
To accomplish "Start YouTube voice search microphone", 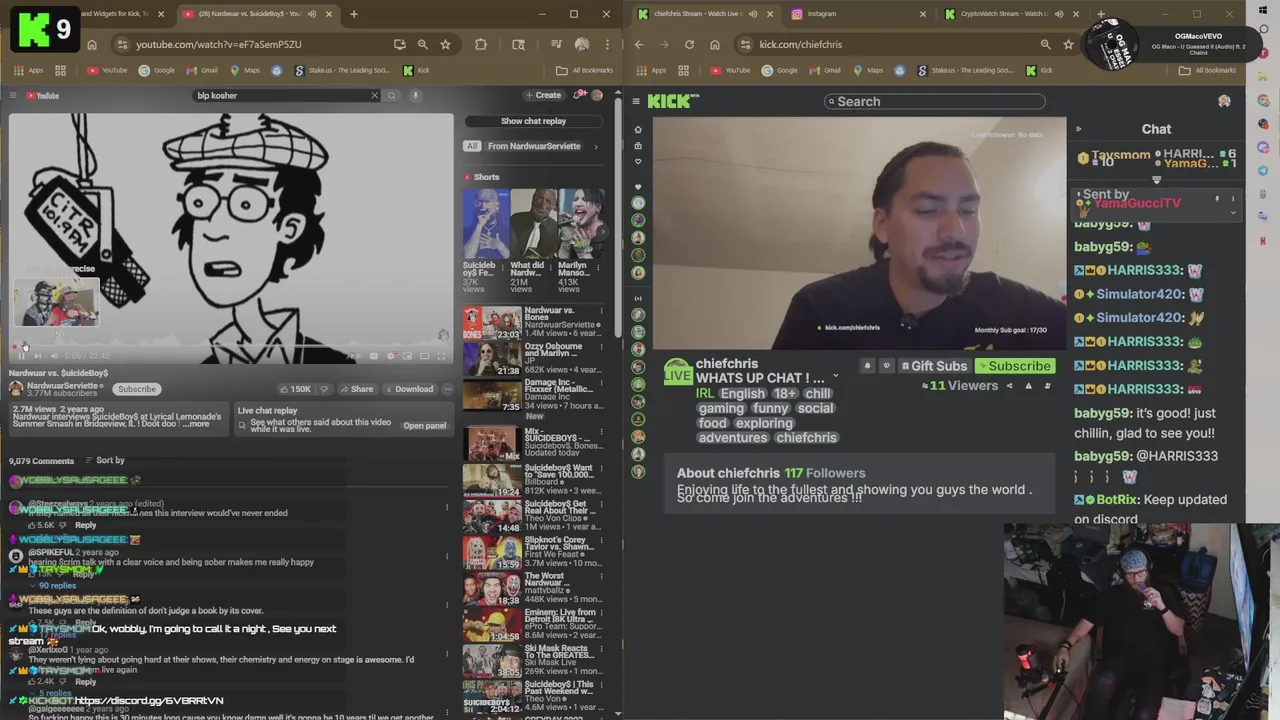I will coord(415,96).
